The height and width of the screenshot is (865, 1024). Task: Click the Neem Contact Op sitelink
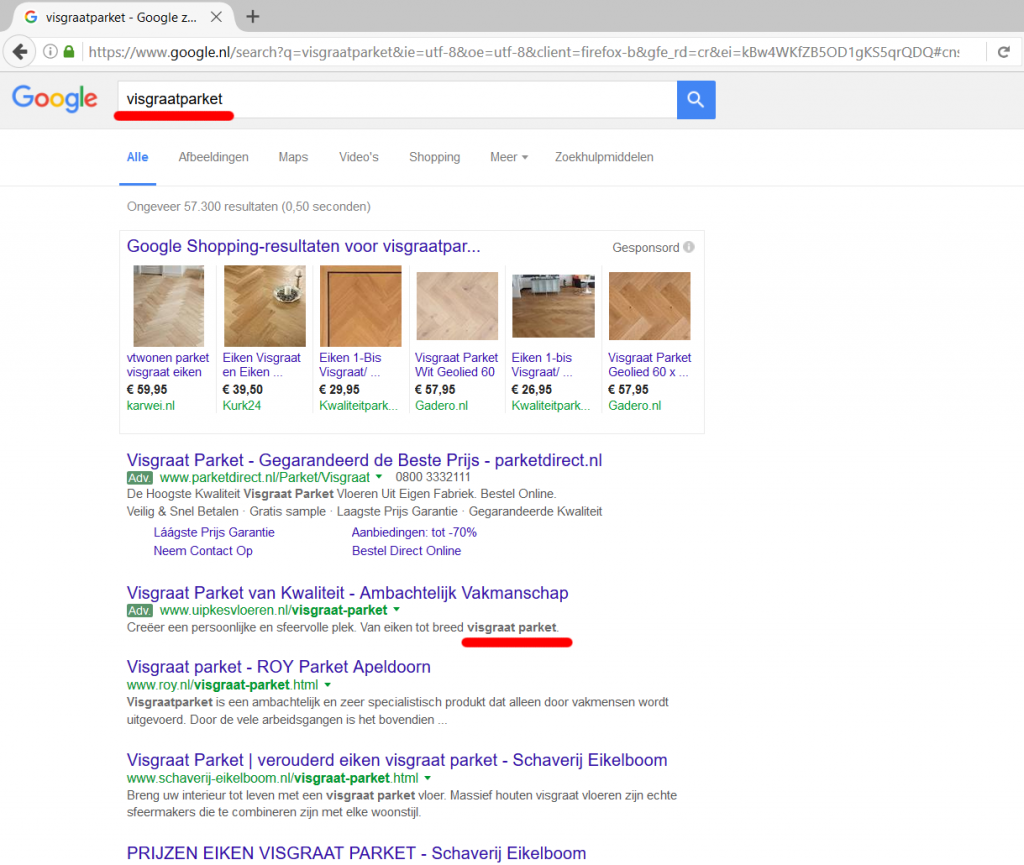[203, 550]
